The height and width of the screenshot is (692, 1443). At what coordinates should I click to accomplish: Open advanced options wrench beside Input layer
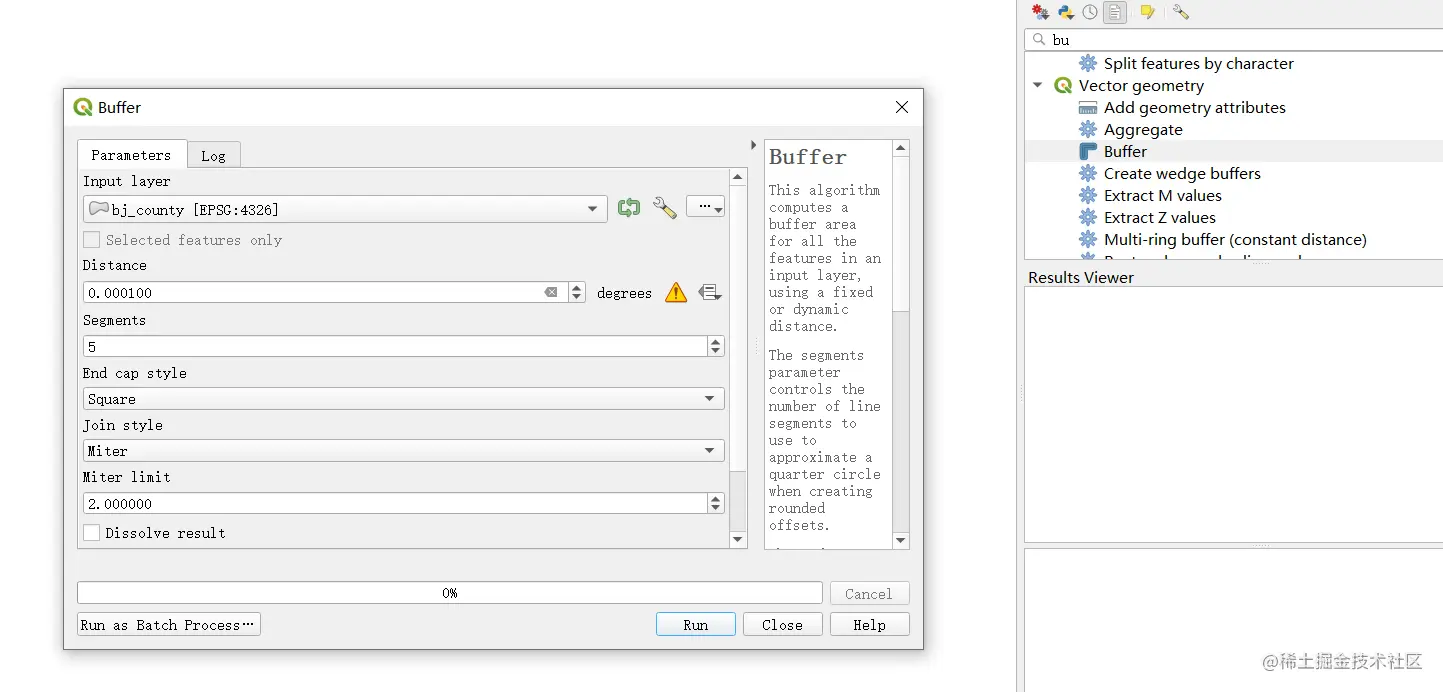[x=664, y=208]
